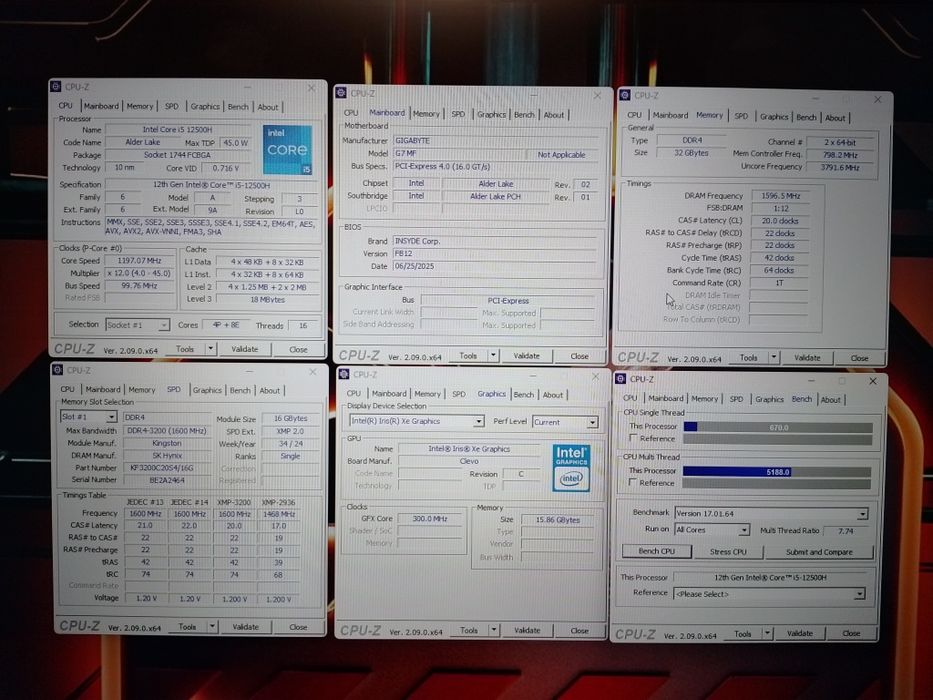Open the Run on All Cores dropdown
Viewport: 933px width, 700px height.
(712, 530)
